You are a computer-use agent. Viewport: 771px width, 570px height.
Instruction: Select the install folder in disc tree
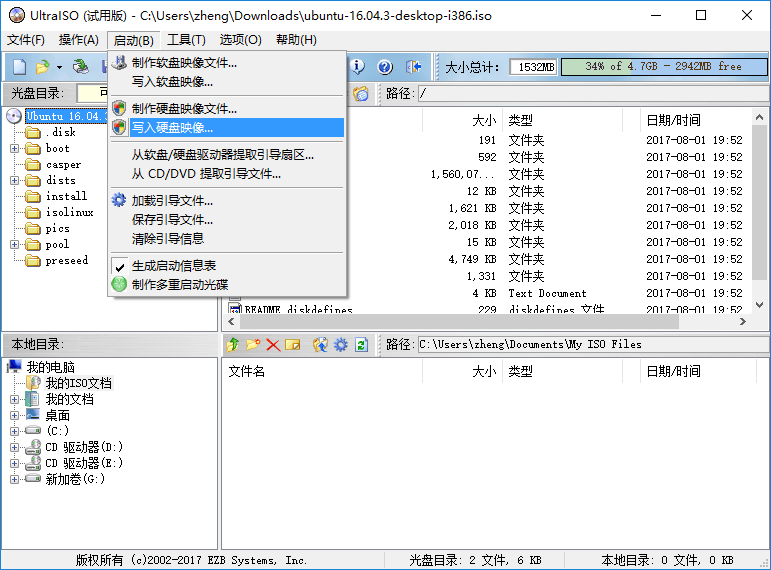(66, 196)
